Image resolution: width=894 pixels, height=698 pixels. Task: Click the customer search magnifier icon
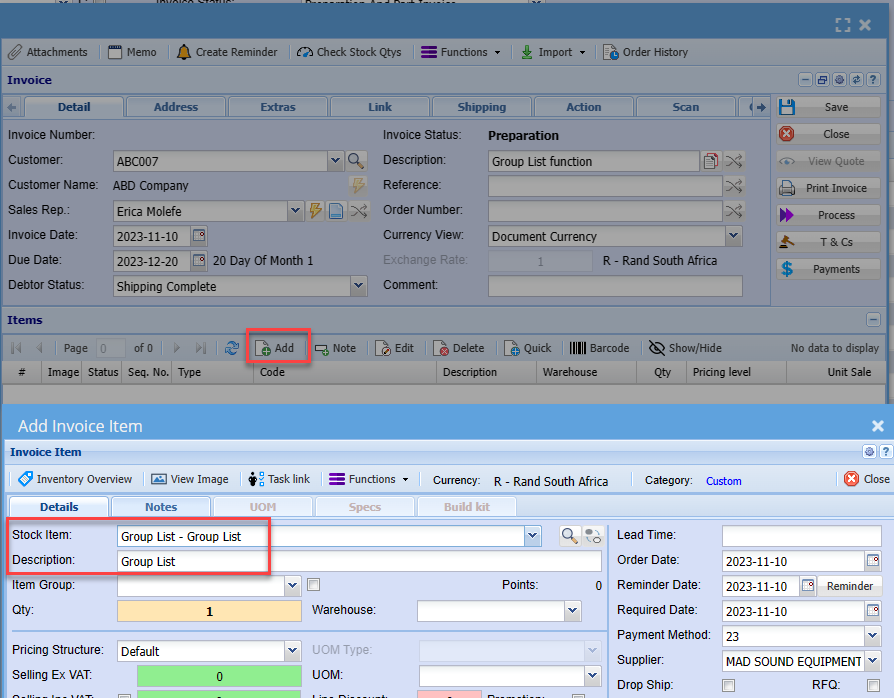coord(356,160)
